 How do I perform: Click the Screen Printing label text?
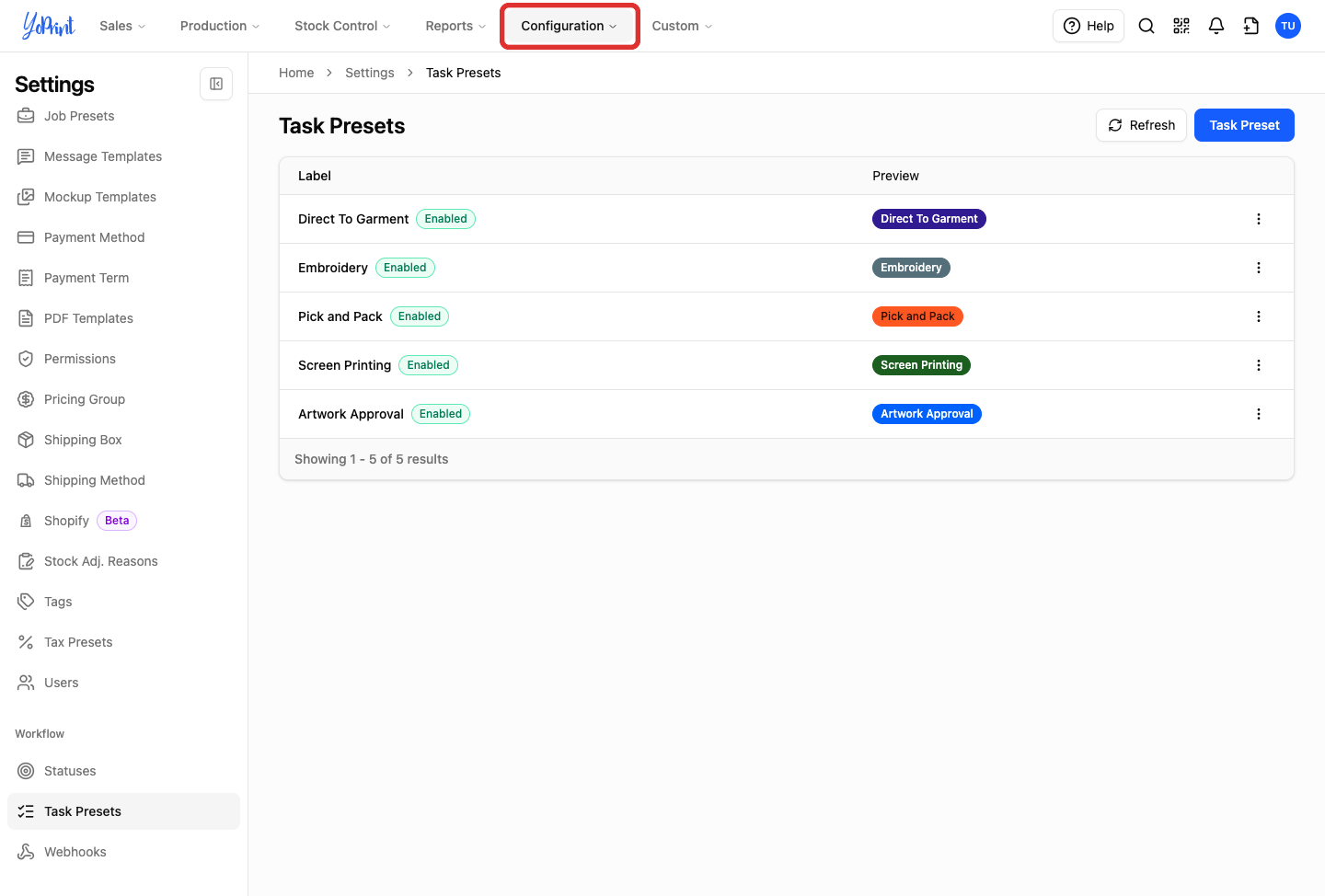(344, 365)
